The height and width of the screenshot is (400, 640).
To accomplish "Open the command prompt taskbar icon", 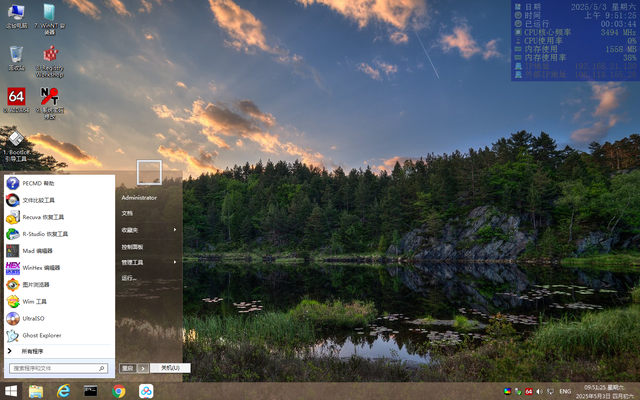I will click(91, 391).
